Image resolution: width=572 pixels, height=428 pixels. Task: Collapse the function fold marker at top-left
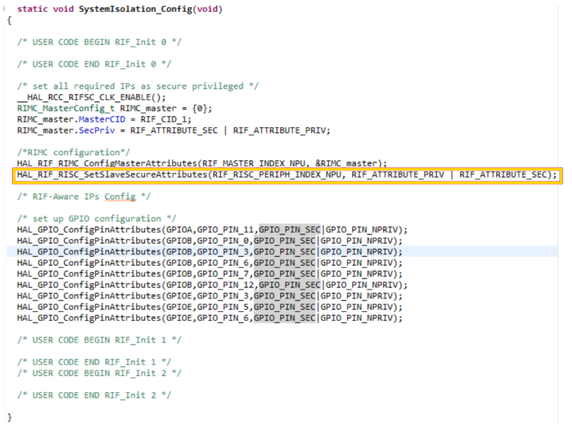click(4, 9)
